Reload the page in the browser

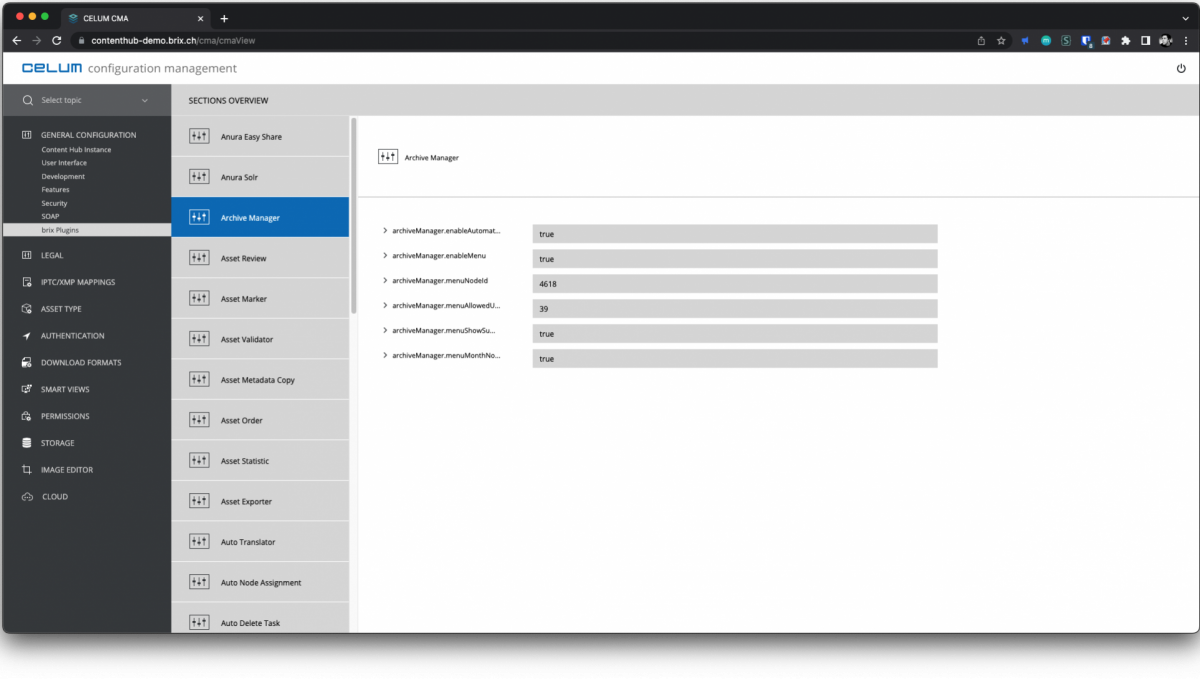(56, 41)
